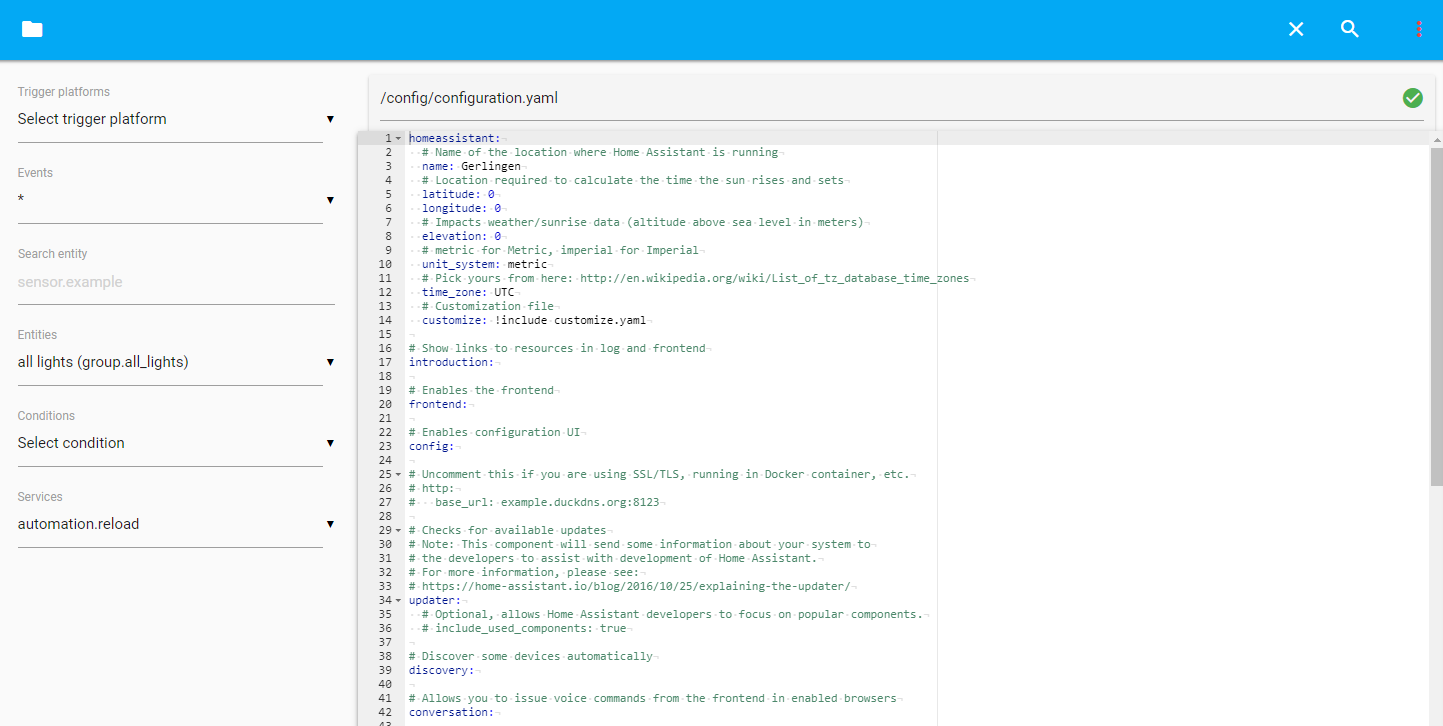
Task: Open the three-dot overflow menu
Action: (x=1418, y=29)
